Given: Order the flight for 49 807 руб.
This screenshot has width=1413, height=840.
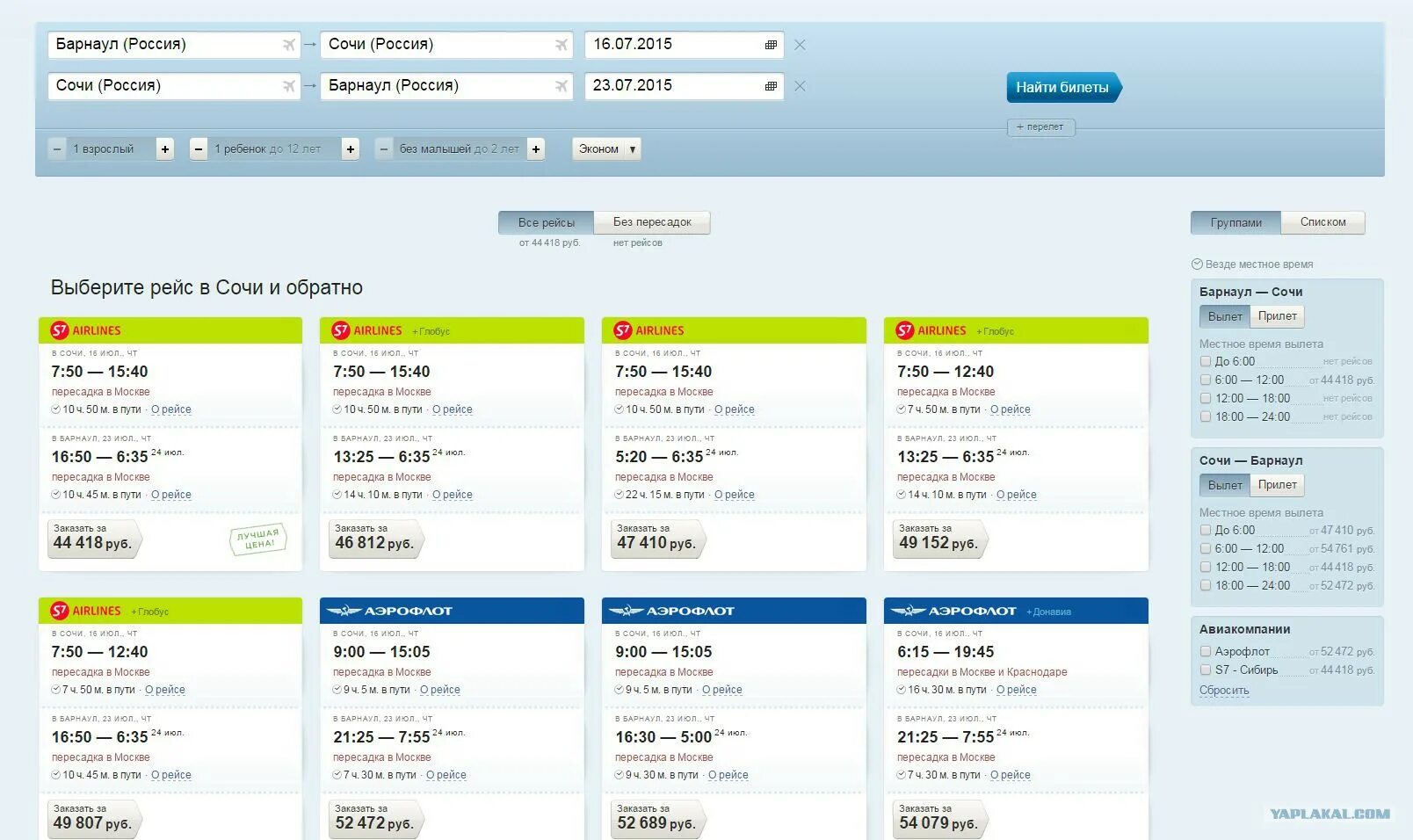Looking at the screenshot, I should pyautogui.click(x=93, y=818).
